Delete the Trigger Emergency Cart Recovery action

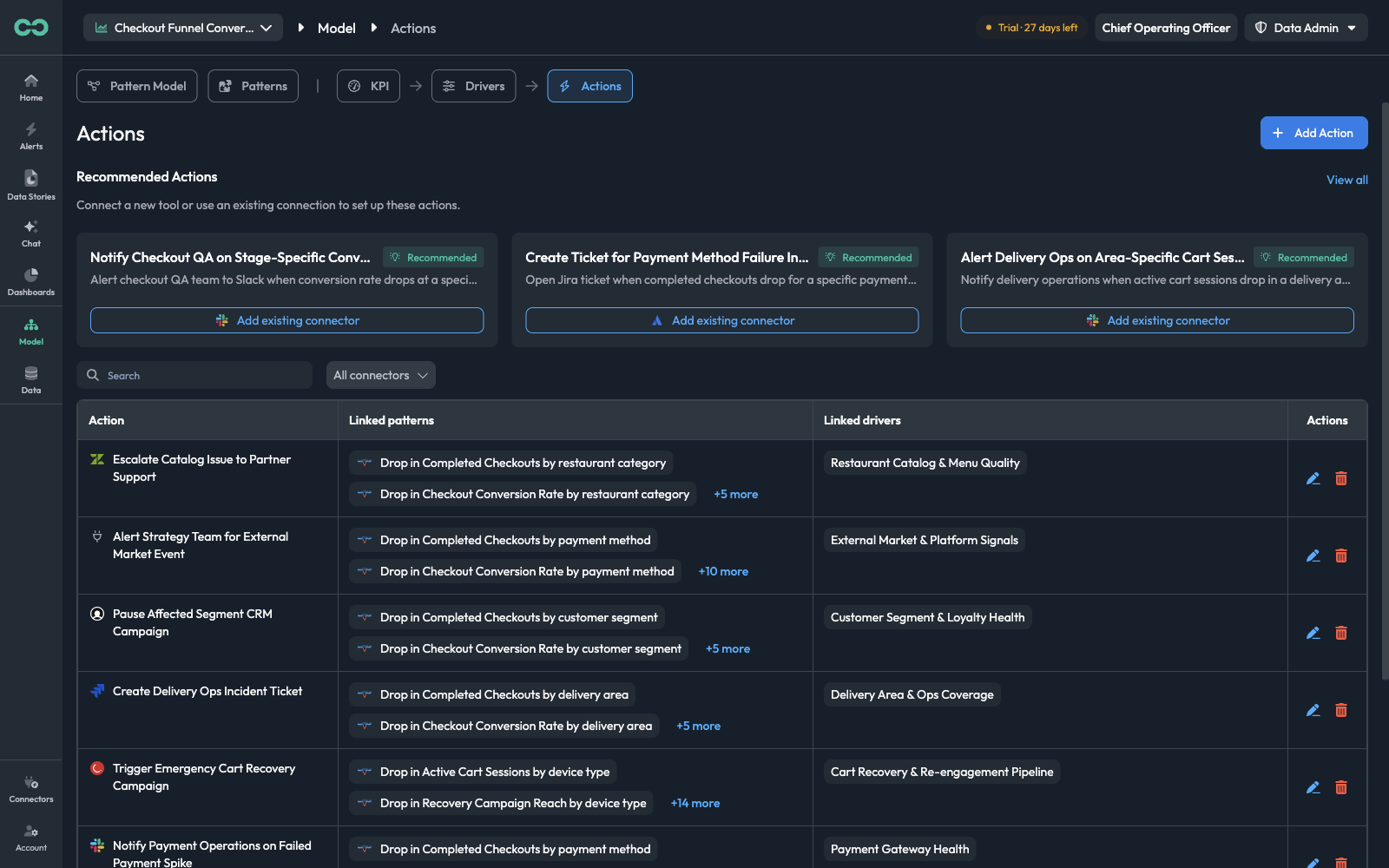pyautogui.click(x=1341, y=787)
